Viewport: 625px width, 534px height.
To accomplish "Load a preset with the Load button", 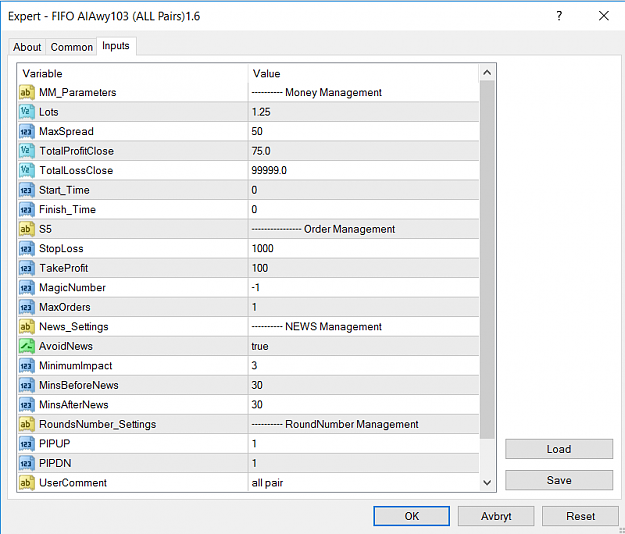I will pyautogui.click(x=559, y=449).
